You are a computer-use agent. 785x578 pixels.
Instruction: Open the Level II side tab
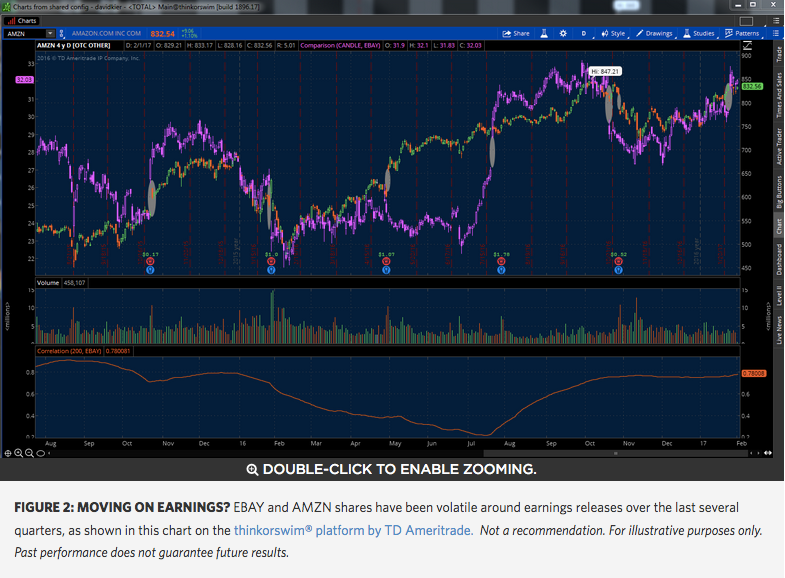pyautogui.click(x=779, y=295)
